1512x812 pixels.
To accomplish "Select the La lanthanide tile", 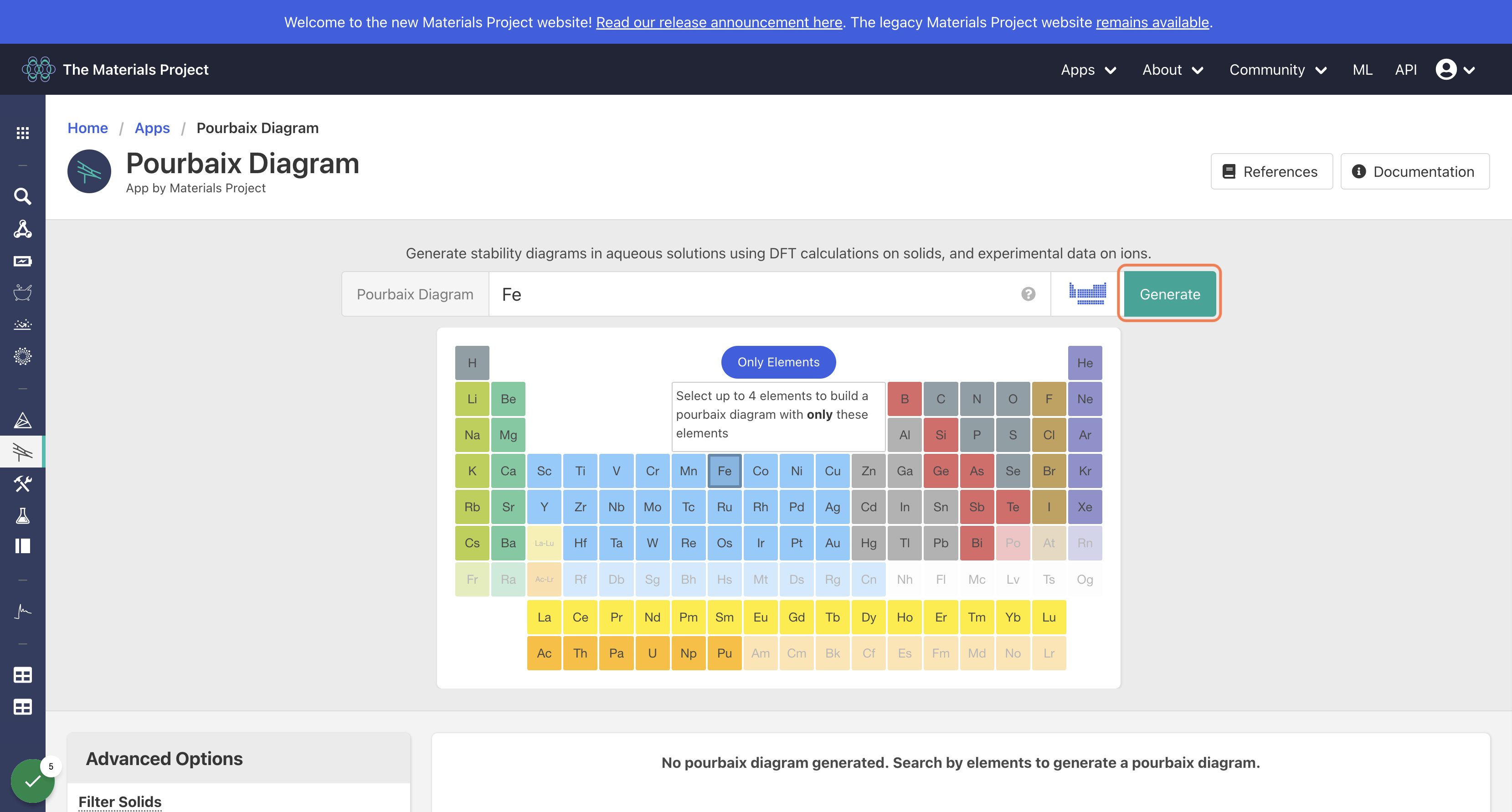I will click(544, 617).
